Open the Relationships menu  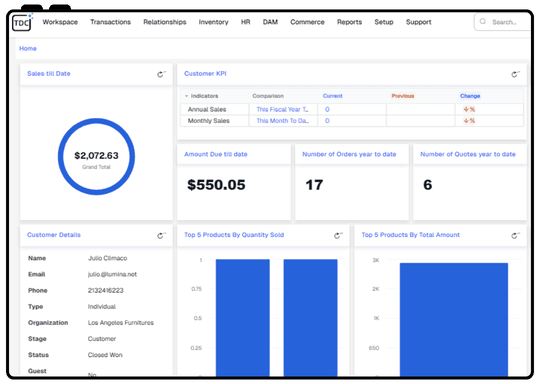tap(165, 22)
